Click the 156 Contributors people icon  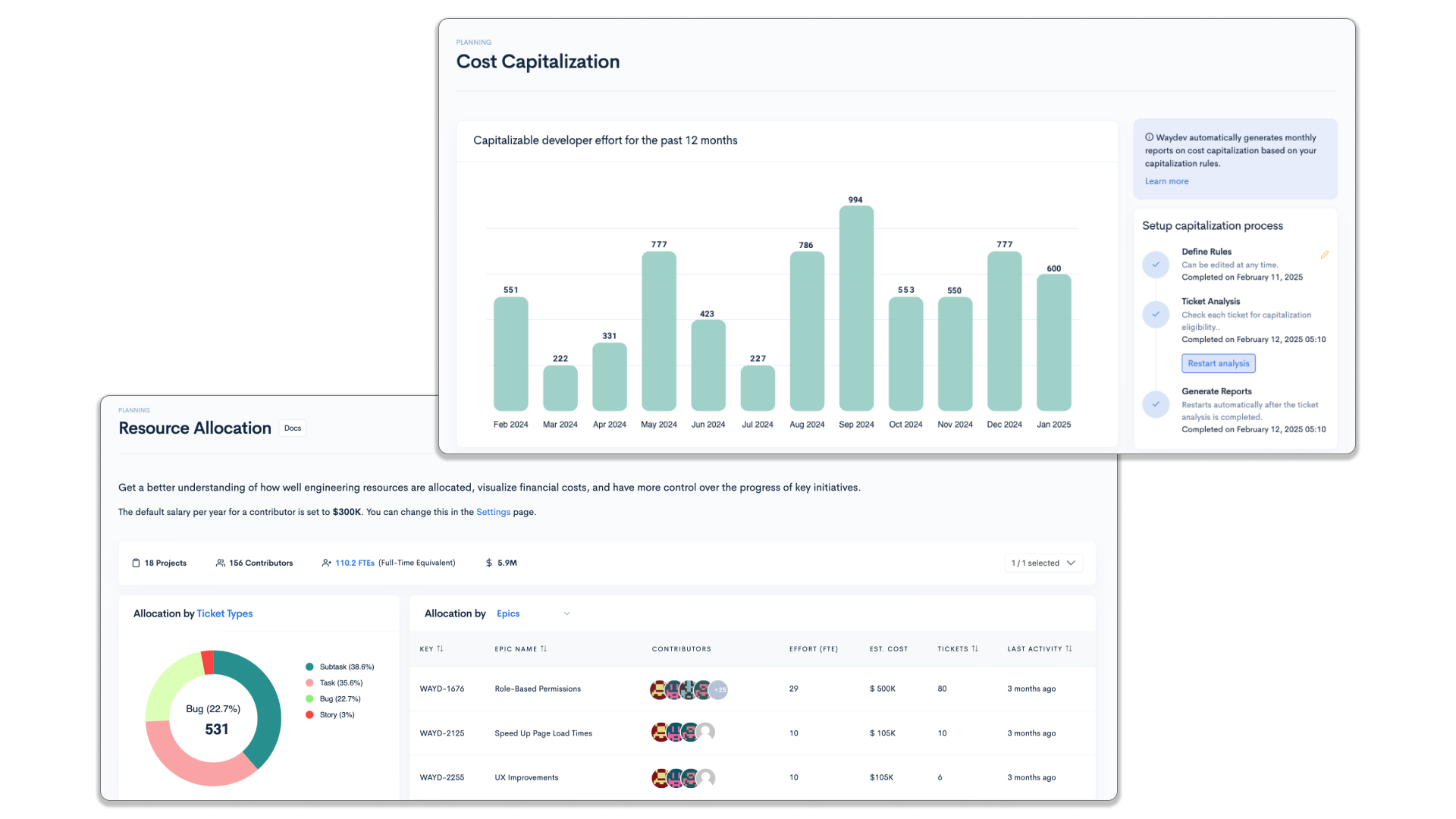(x=221, y=563)
